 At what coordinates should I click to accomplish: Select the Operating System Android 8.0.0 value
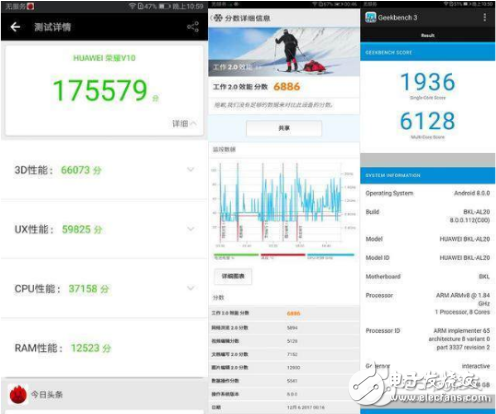point(472,193)
